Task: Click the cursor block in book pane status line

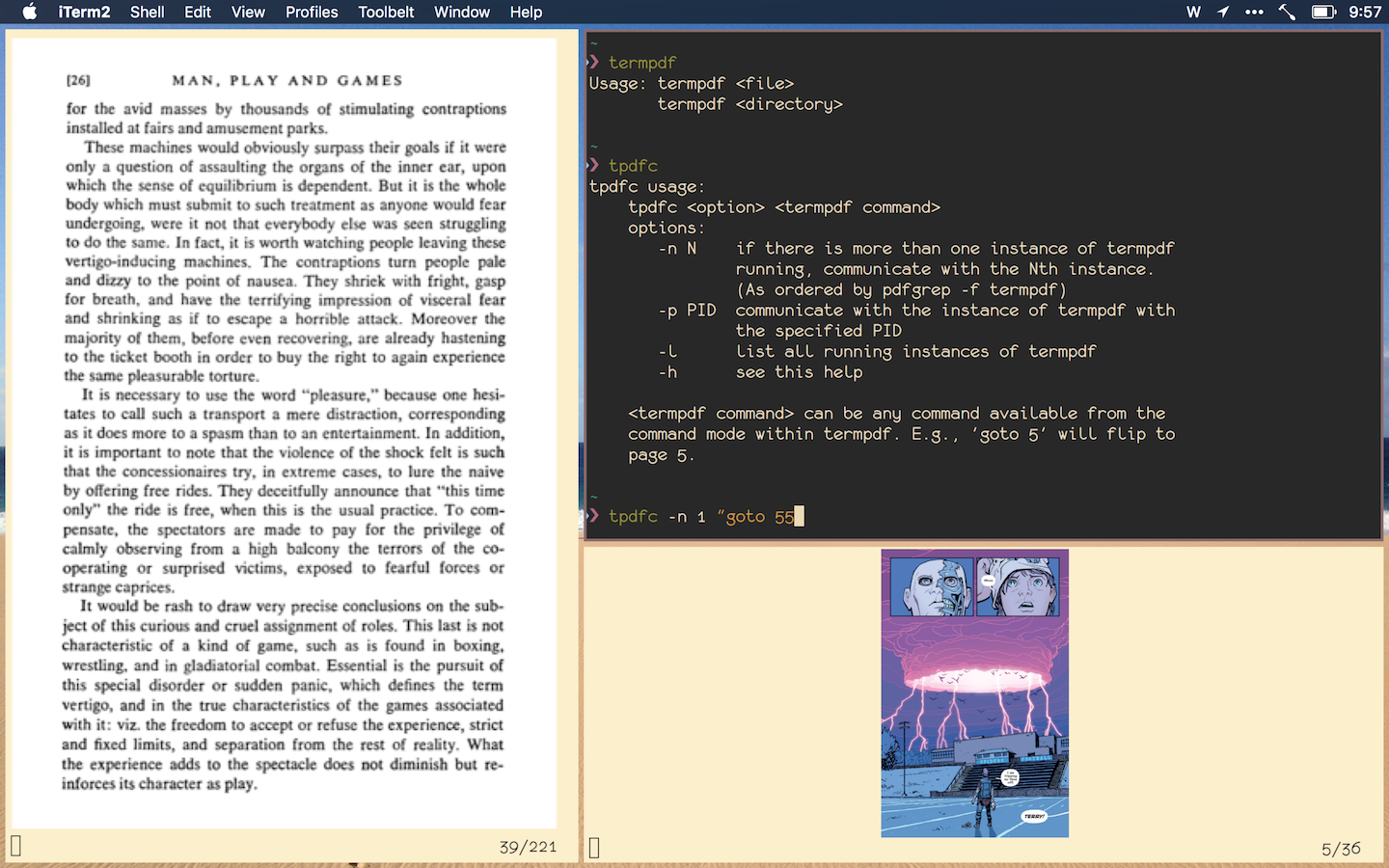Action: 15,846
